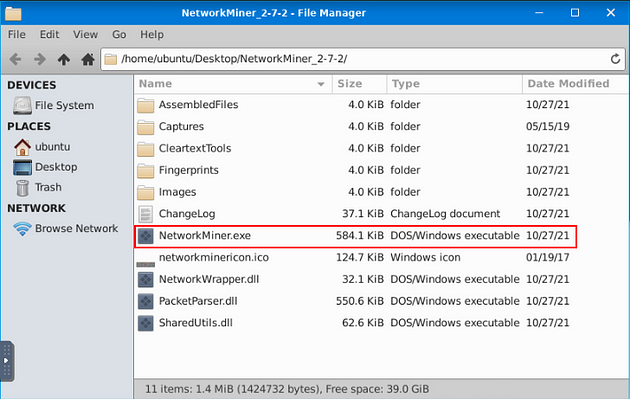Click the File Manager title bar folder icon

tap(13, 13)
